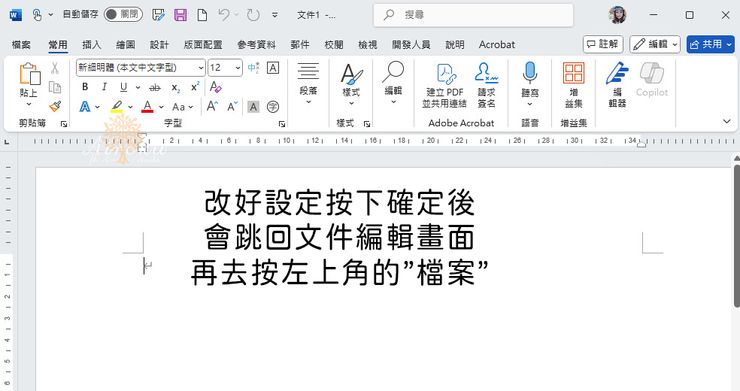Open Text Effects letter A icon
This screenshot has height=391, width=740.
tap(85, 107)
